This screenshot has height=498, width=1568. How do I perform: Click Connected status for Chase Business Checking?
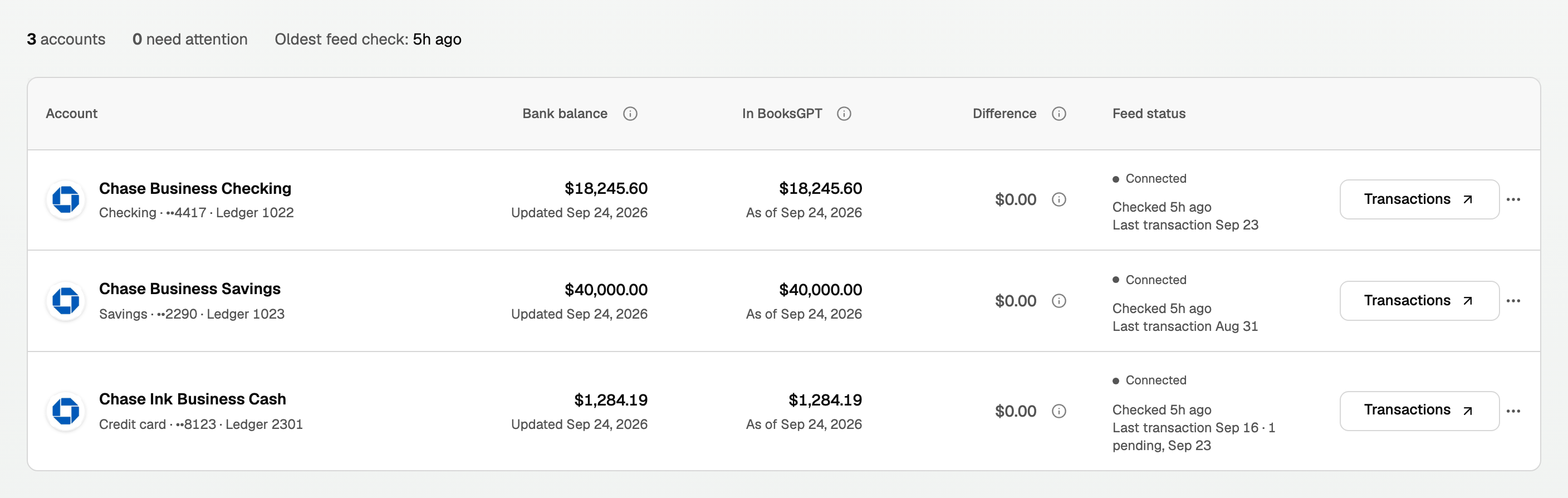1149,179
